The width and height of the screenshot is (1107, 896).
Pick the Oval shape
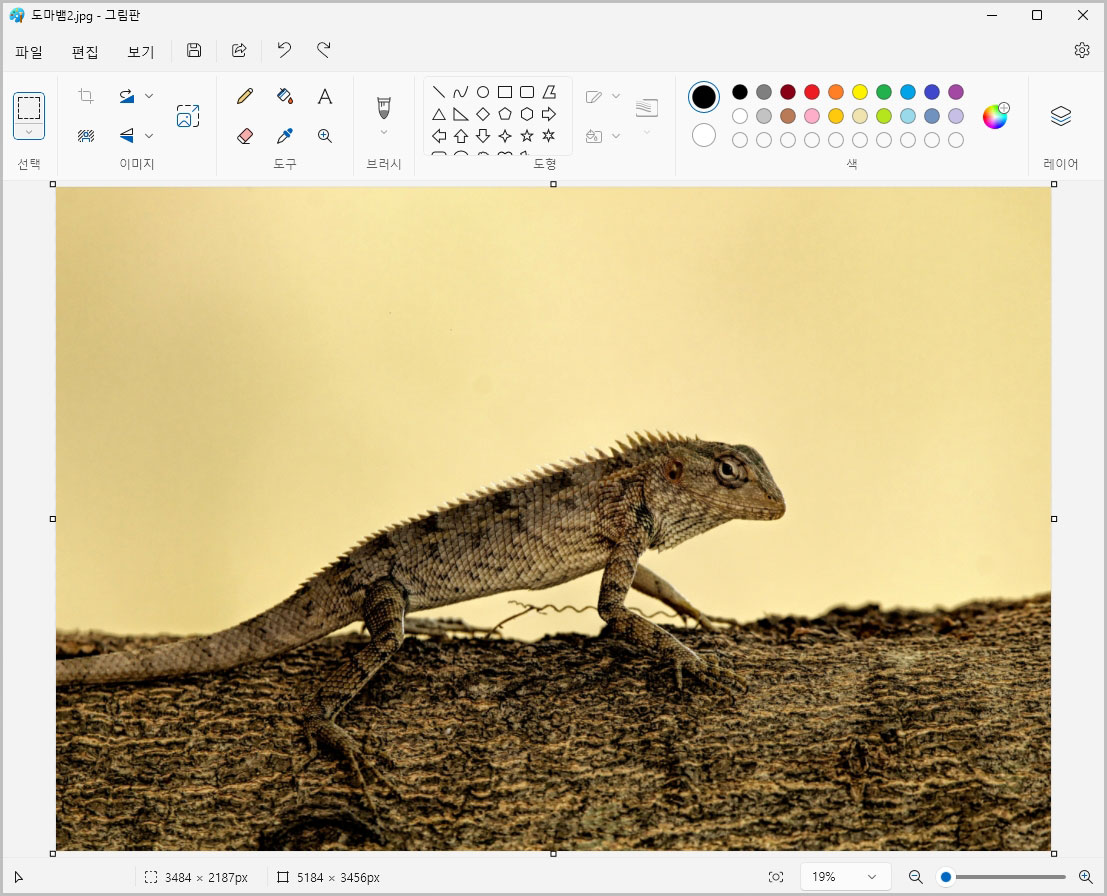[x=483, y=92]
